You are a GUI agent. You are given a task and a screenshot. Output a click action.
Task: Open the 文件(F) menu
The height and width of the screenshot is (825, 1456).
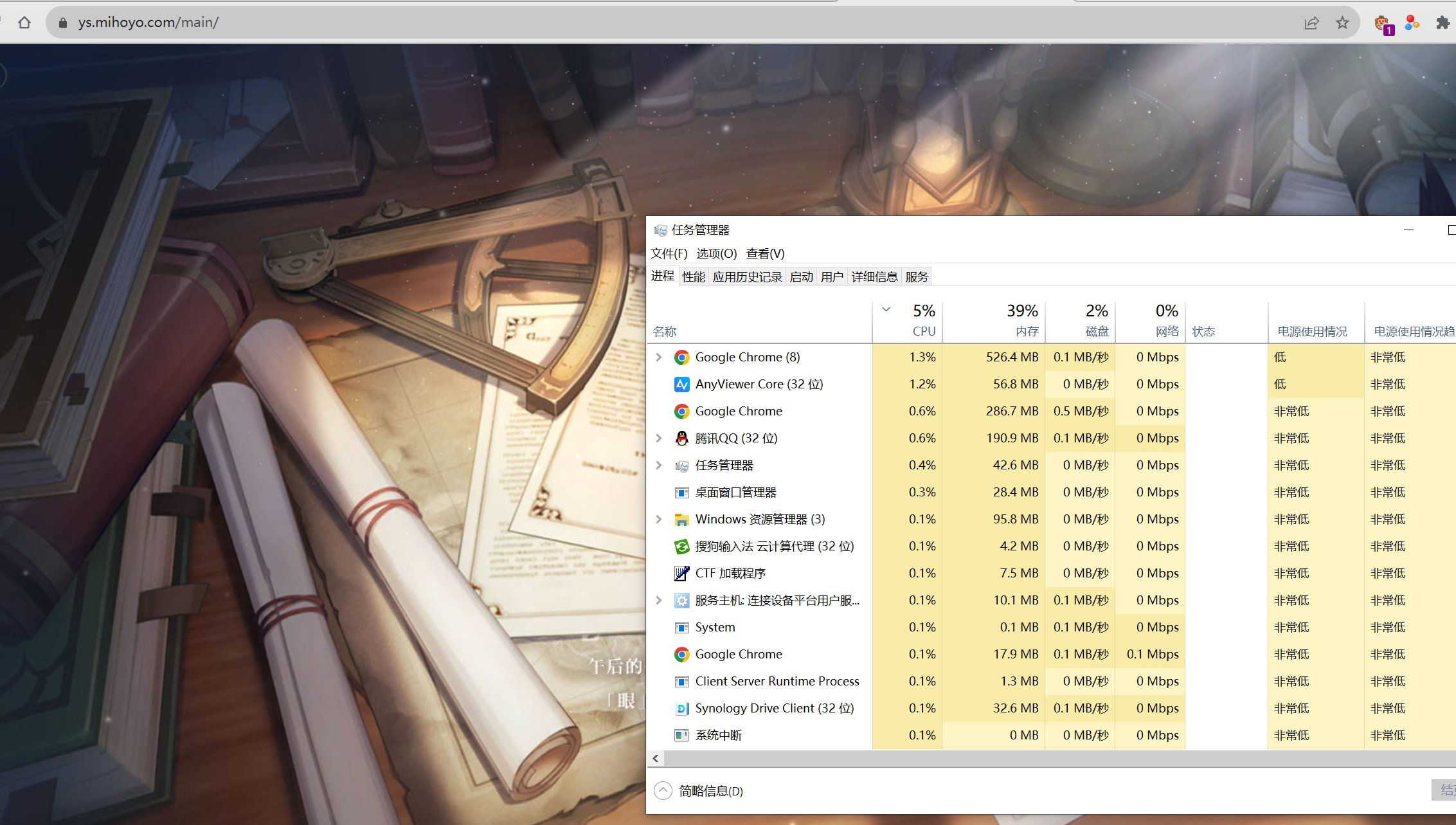point(669,254)
